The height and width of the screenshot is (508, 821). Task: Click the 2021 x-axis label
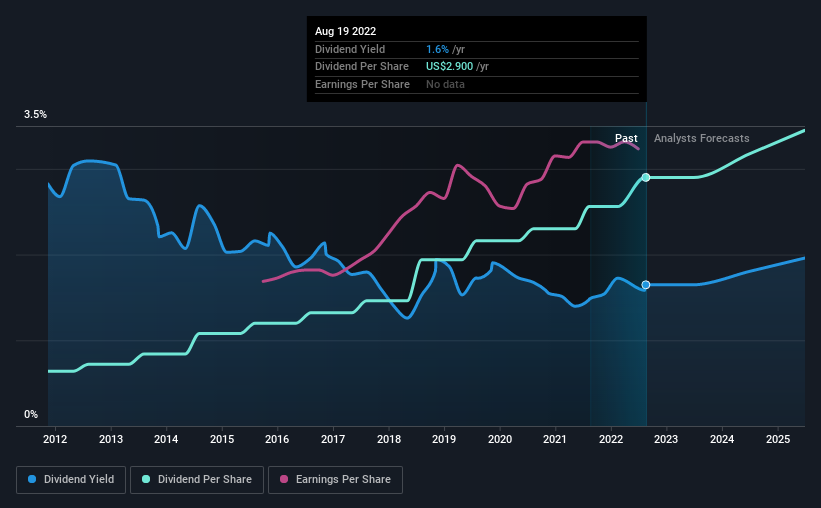(555, 439)
